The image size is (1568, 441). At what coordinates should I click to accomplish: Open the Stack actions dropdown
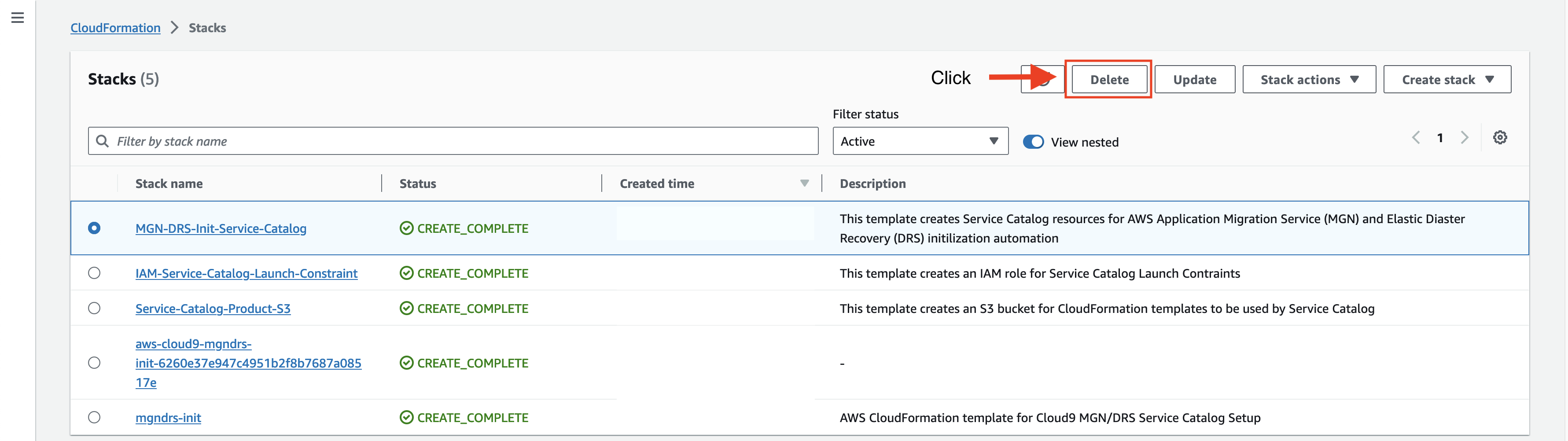pos(1309,79)
